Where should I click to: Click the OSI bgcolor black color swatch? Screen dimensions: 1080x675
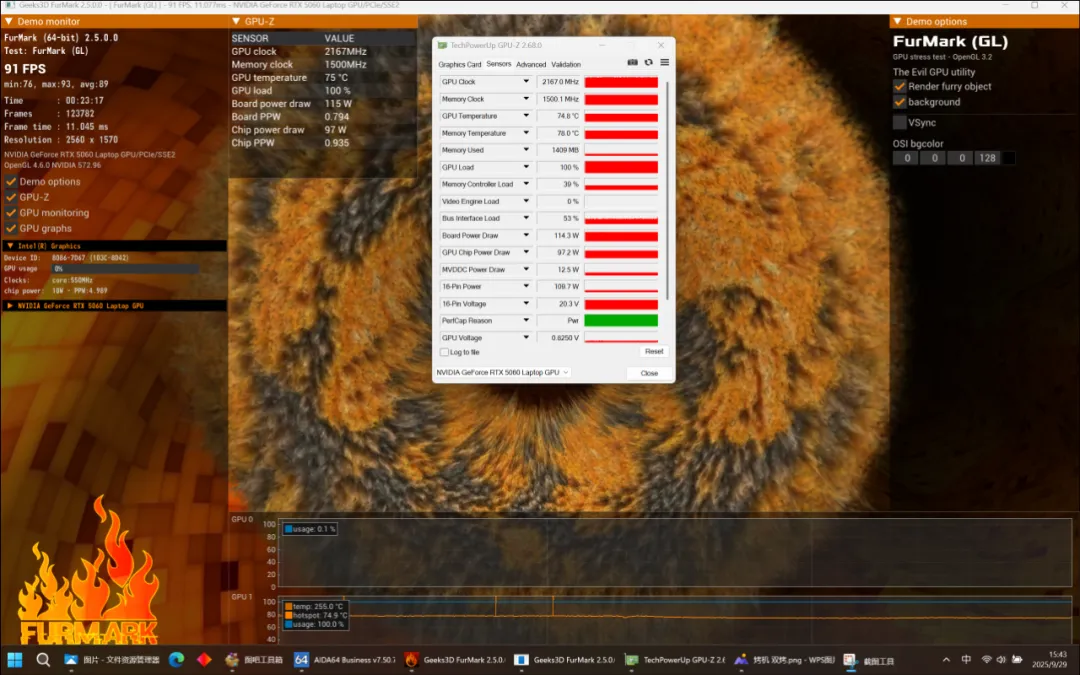1008,158
